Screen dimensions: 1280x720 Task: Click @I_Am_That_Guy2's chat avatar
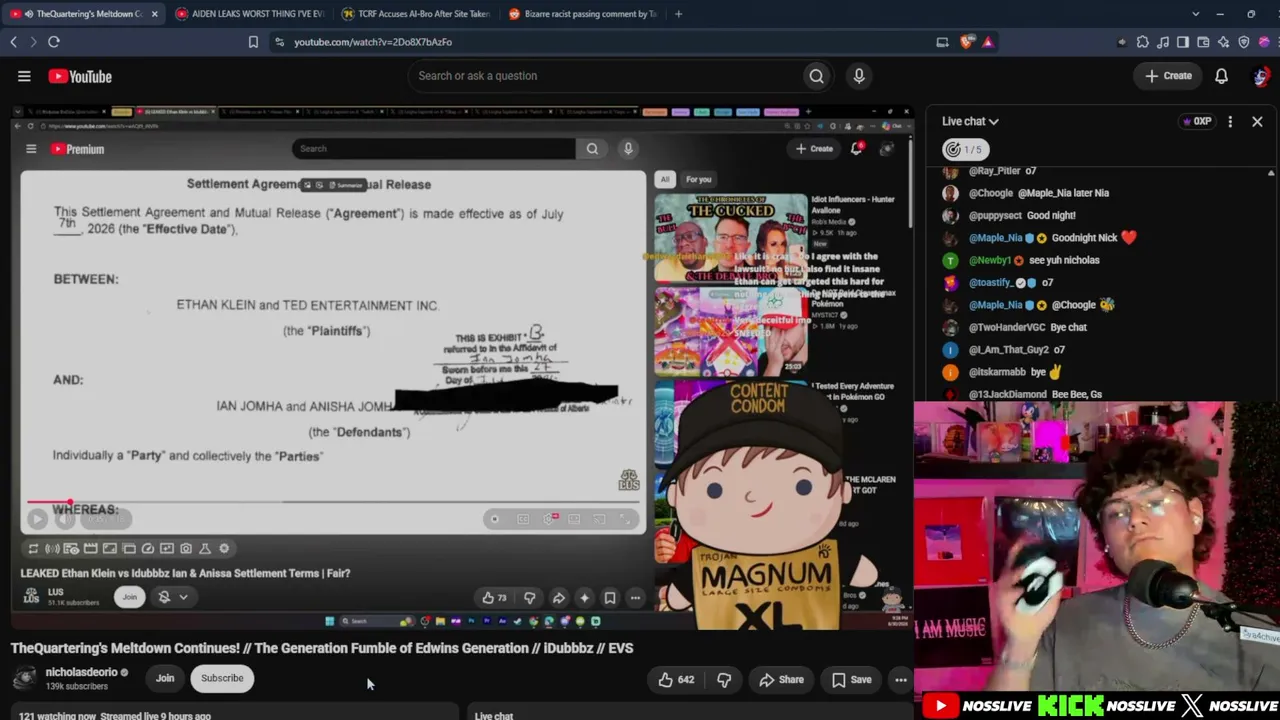point(950,350)
